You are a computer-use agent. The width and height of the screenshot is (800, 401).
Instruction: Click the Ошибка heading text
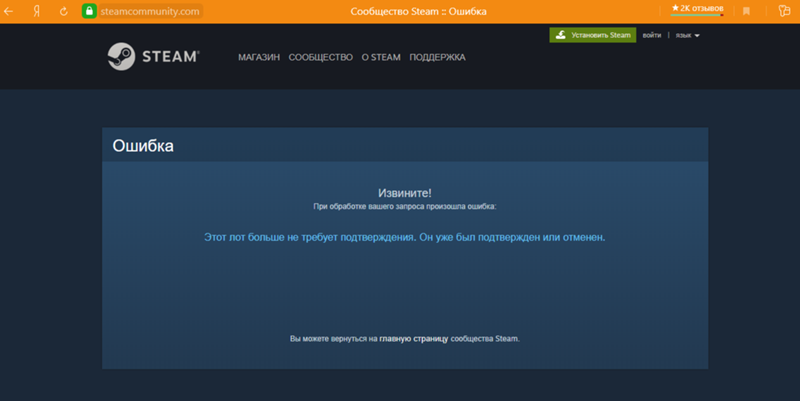[x=143, y=146]
